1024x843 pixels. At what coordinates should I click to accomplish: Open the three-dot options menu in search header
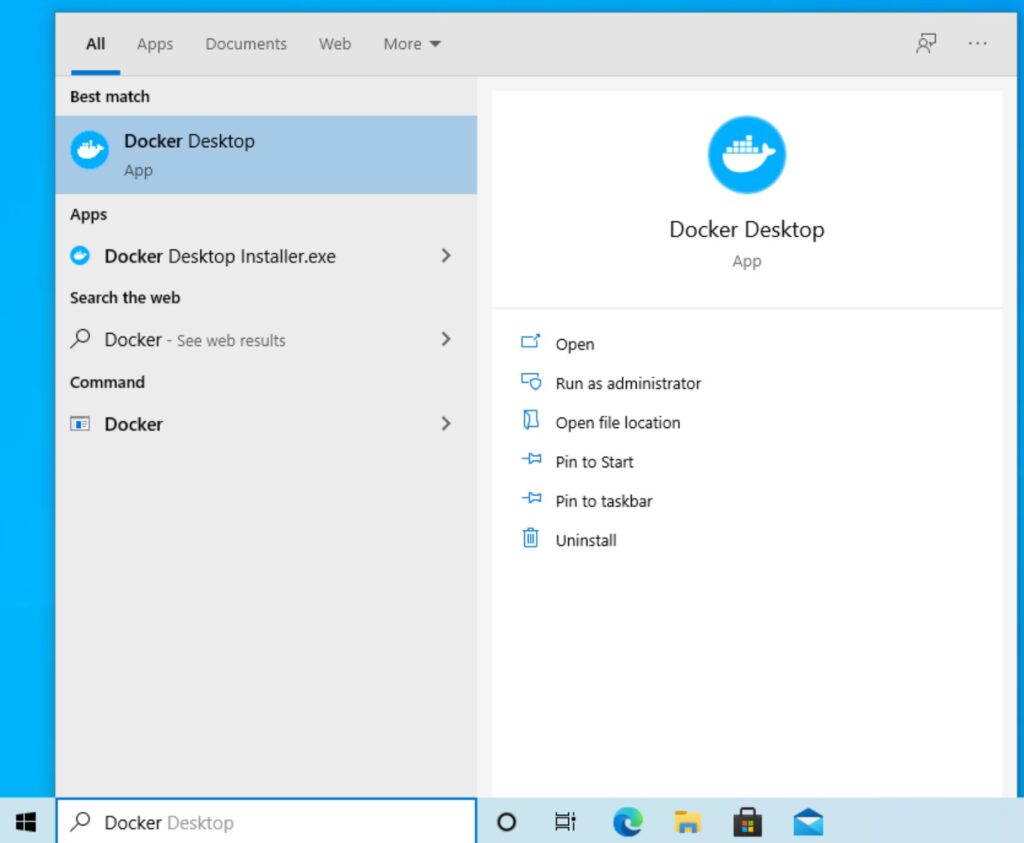[x=978, y=43]
